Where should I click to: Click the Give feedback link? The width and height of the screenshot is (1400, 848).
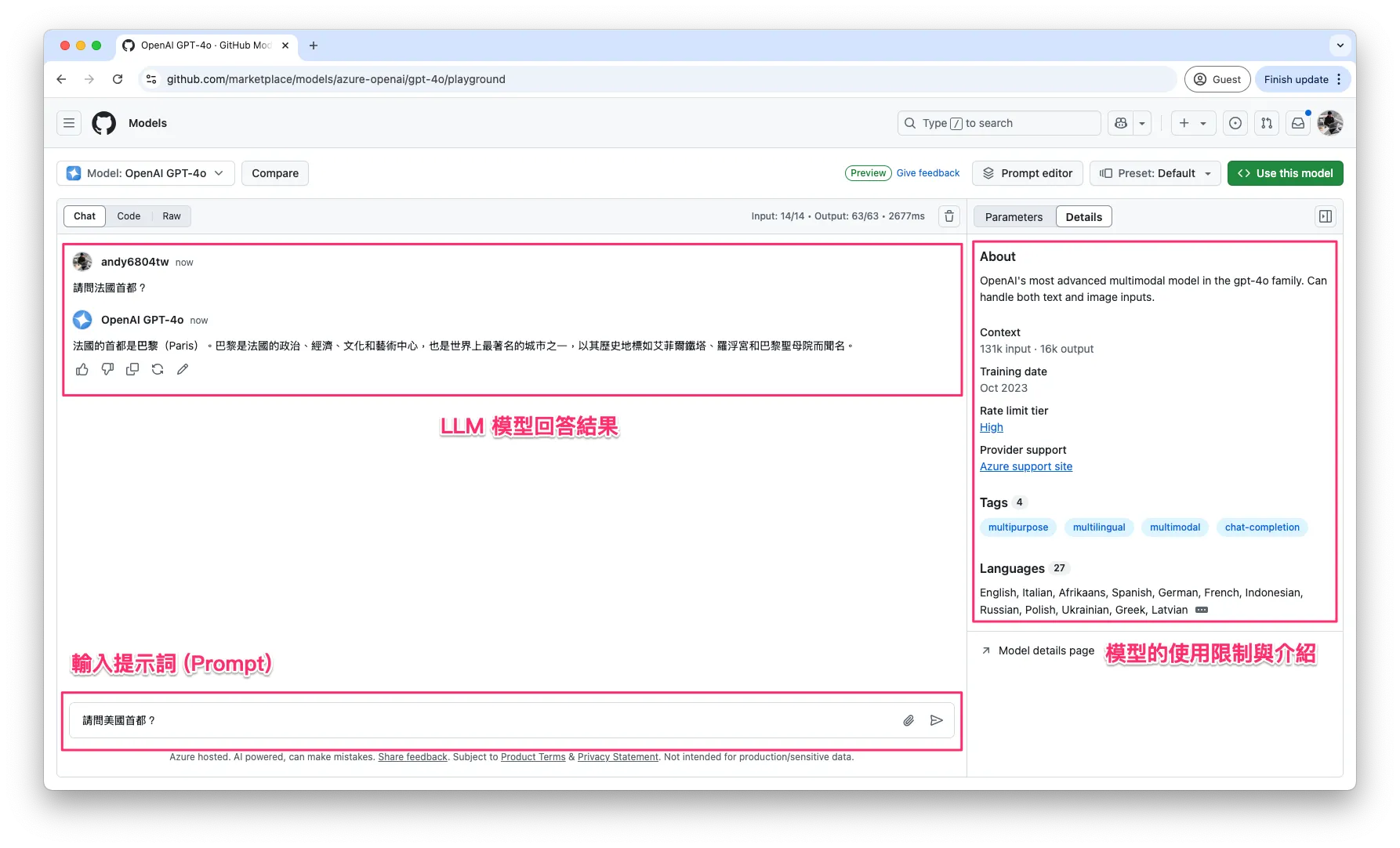click(x=928, y=173)
